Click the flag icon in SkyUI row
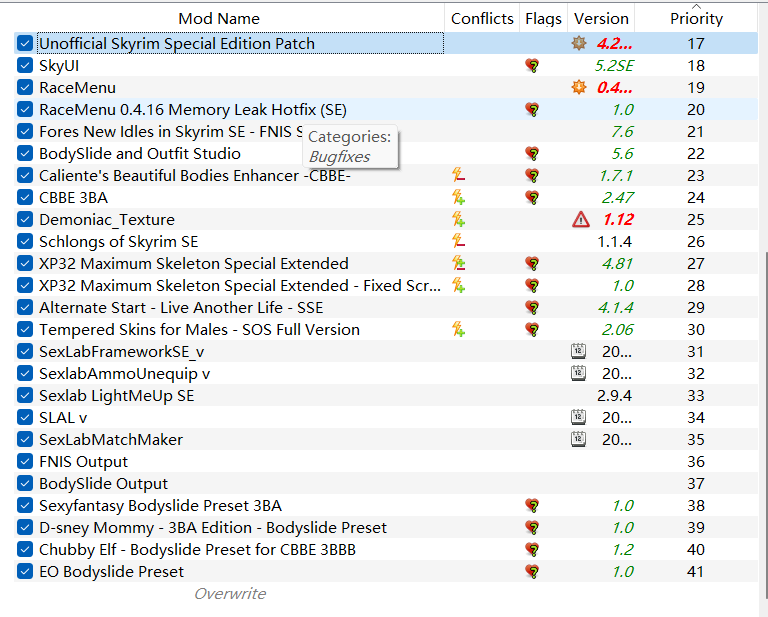 [532, 66]
